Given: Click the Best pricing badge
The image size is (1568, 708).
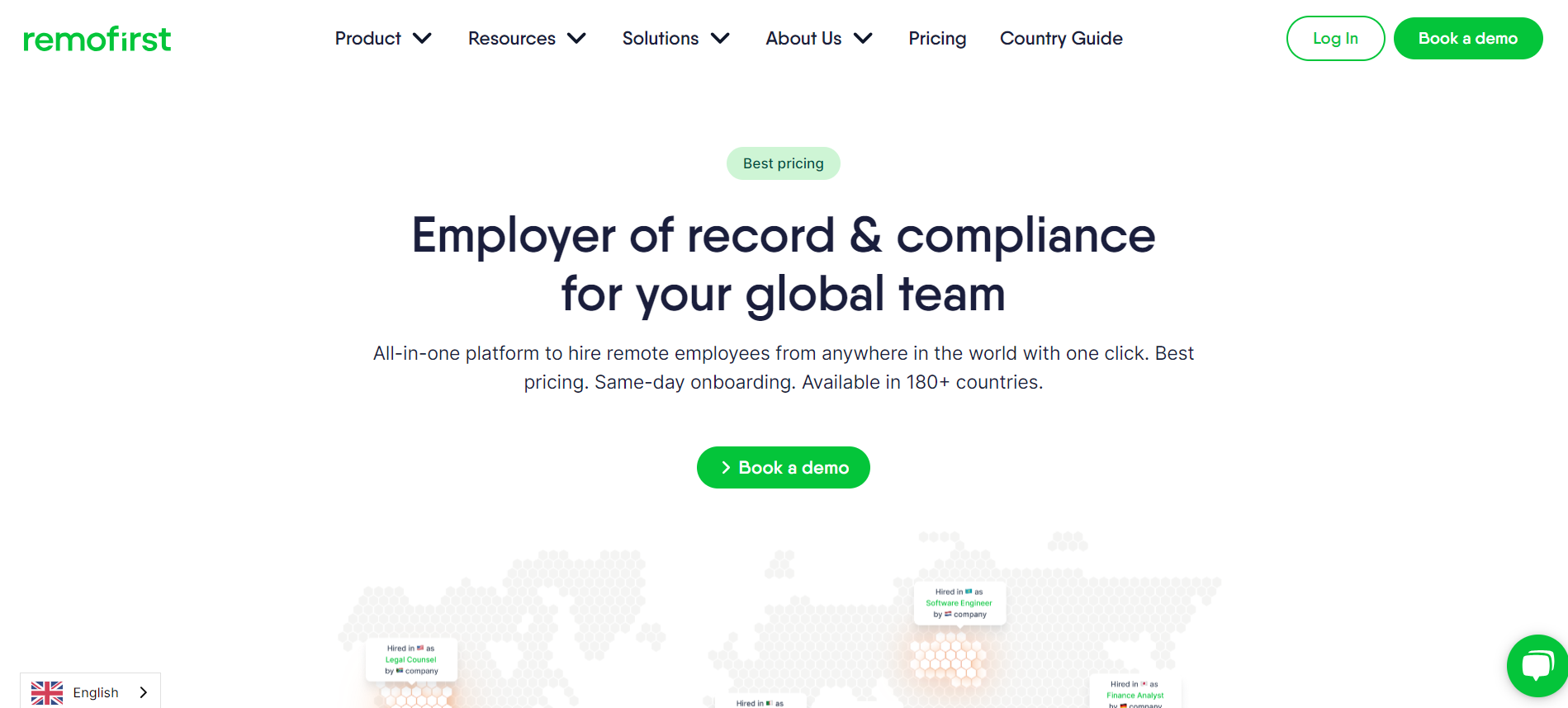Looking at the screenshot, I should click(x=784, y=163).
